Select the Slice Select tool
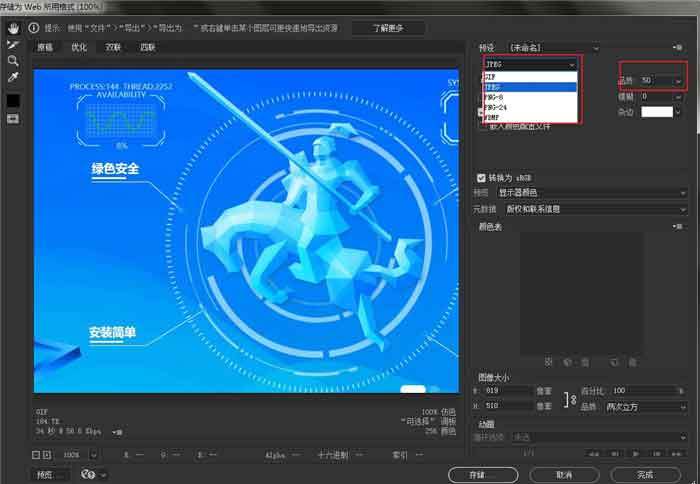Viewport: 700px width, 484px height. tap(13, 45)
